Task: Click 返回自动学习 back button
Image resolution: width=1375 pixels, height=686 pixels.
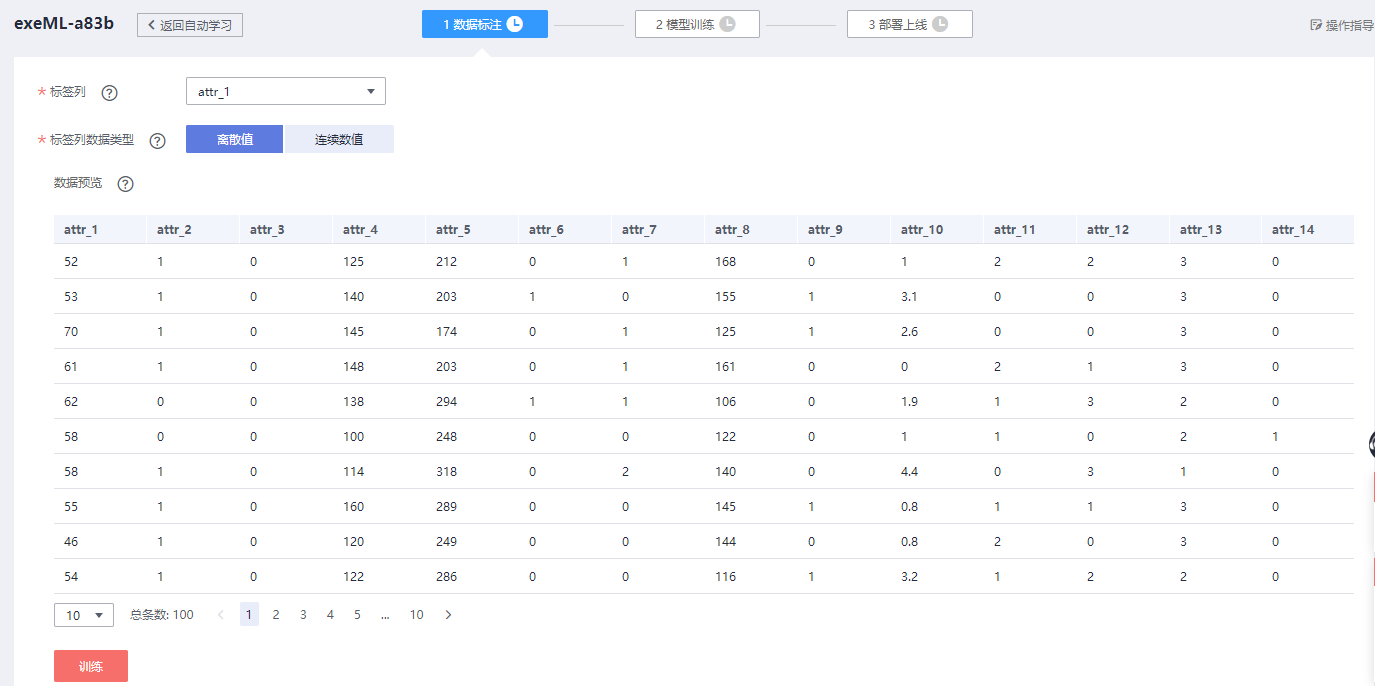Action: tap(190, 25)
